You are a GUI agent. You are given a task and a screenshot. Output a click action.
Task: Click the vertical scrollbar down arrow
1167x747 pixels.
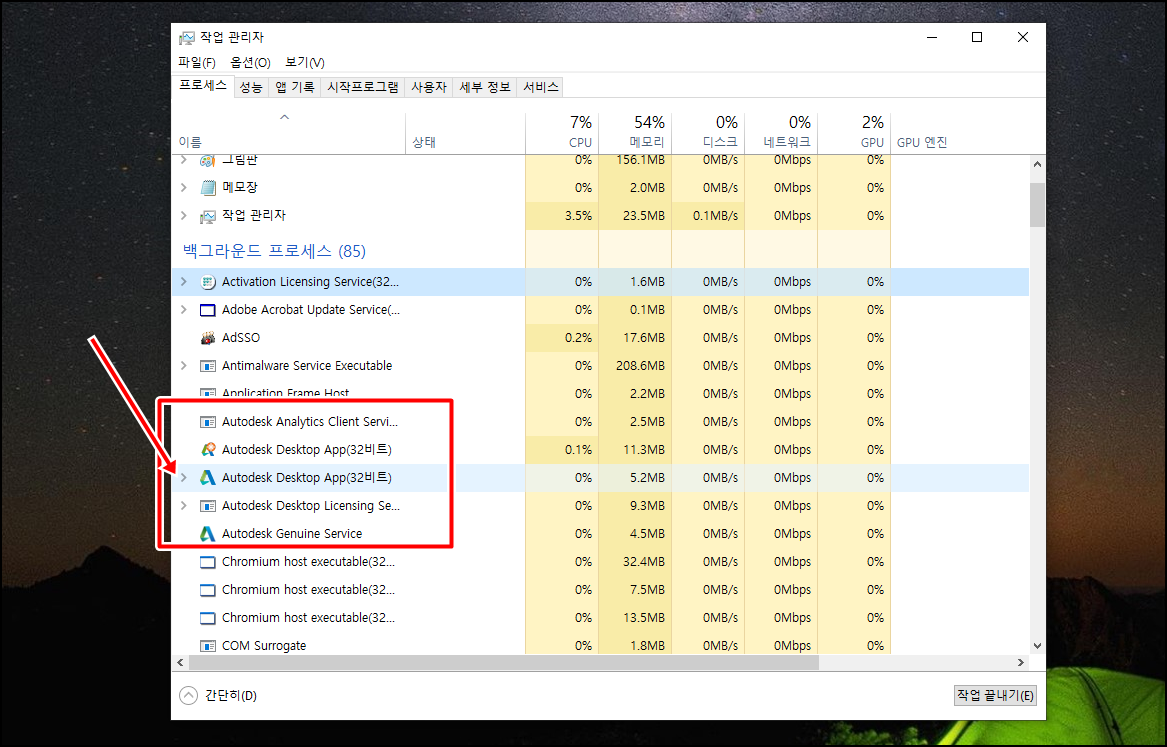[1037, 646]
